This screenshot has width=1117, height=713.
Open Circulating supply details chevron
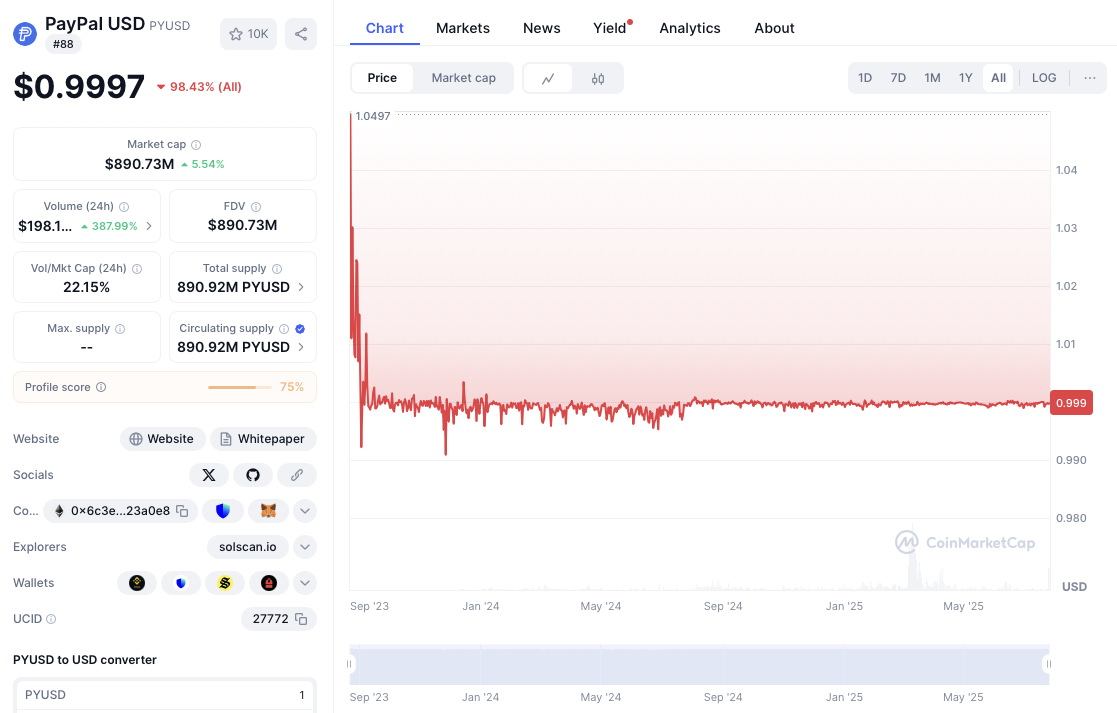(301, 347)
